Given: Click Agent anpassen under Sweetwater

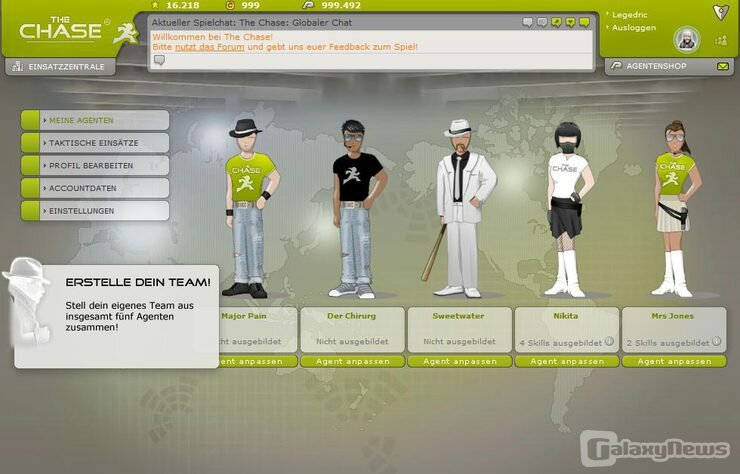Looking at the screenshot, I should click(x=460, y=361).
